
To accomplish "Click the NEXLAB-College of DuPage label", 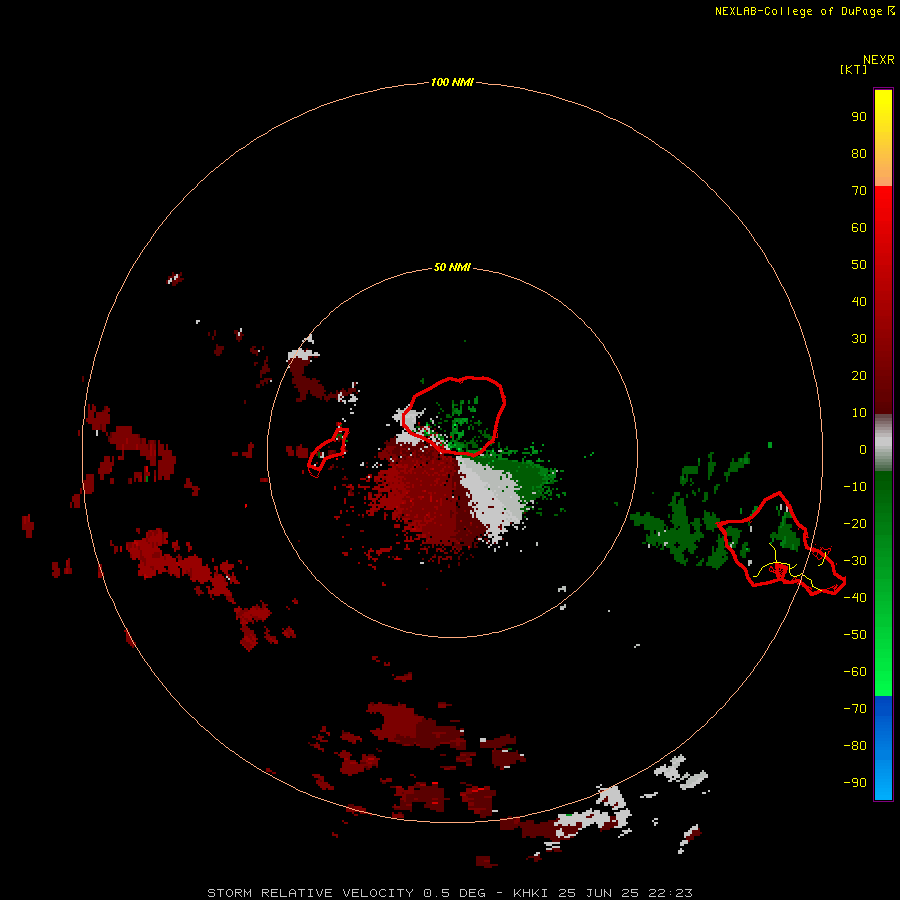I will coord(805,11).
